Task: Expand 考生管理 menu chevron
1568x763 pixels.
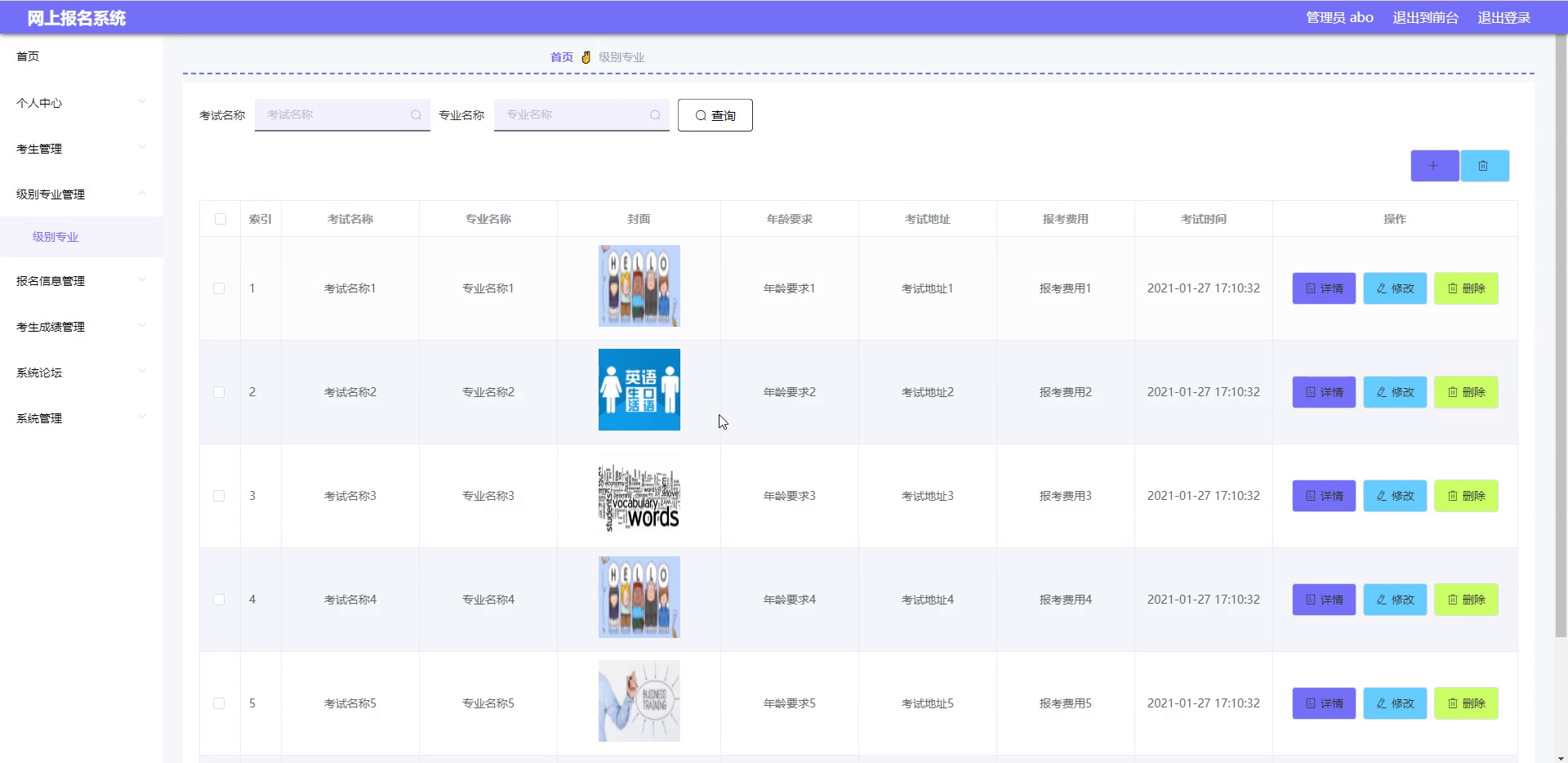Action: [x=142, y=147]
